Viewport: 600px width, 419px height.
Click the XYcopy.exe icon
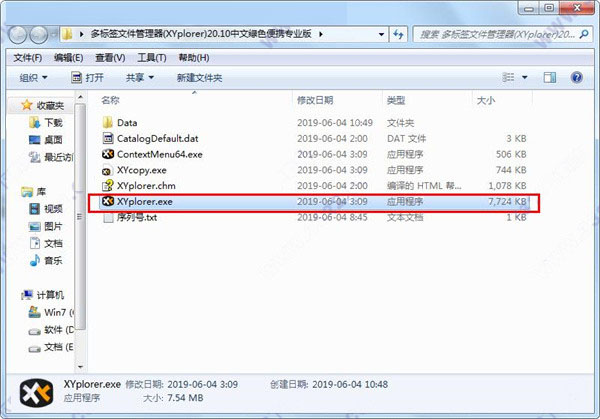click(107, 171)
